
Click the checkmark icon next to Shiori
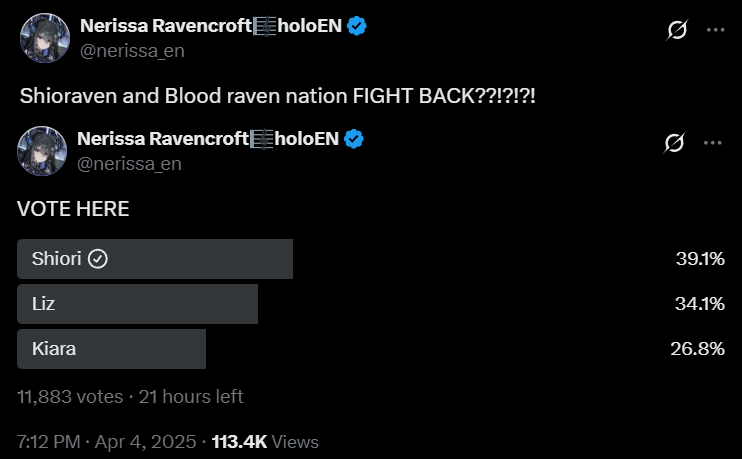click(x=98, y=259)
